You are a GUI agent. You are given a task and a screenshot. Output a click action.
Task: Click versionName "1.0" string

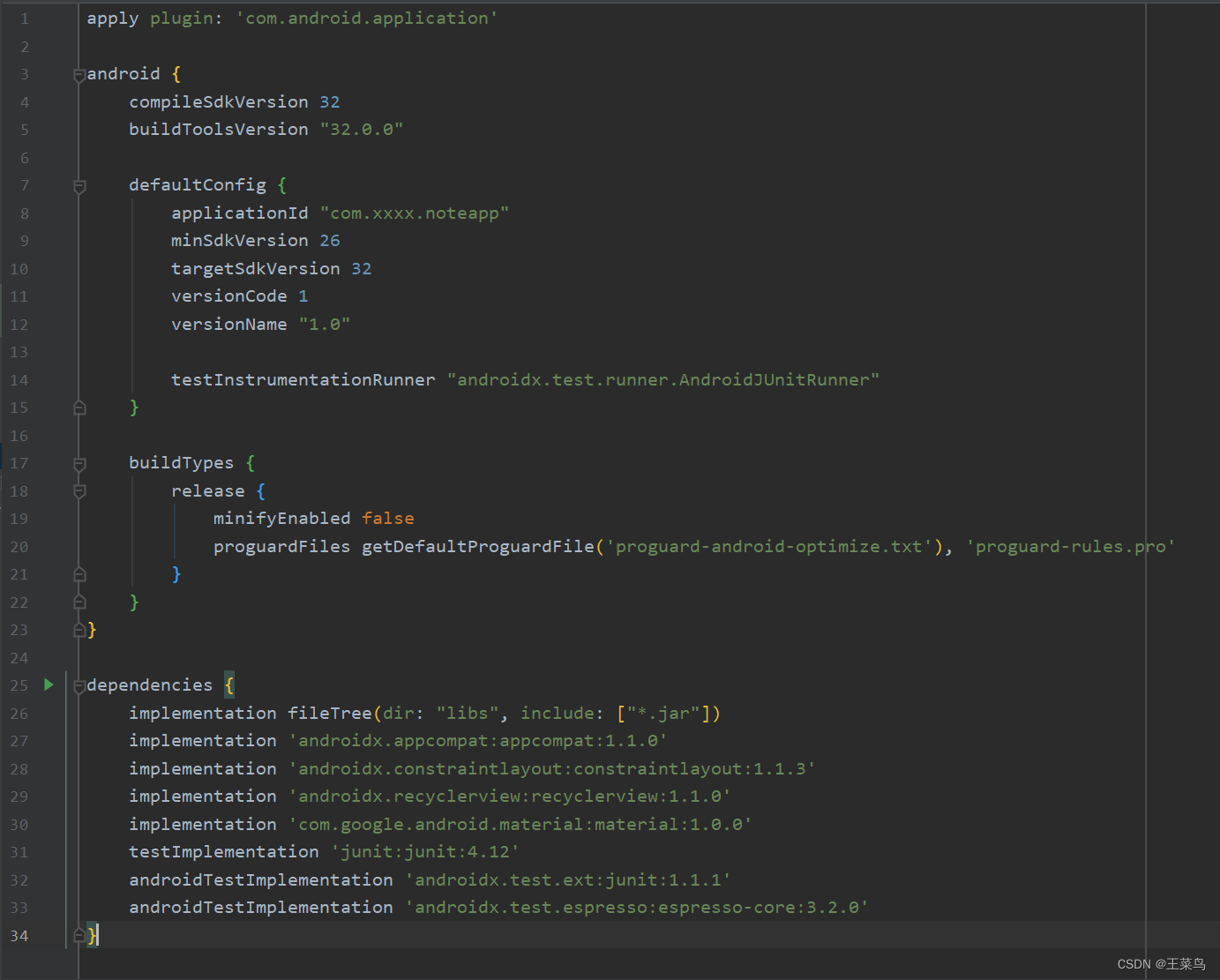click(325, 324)
